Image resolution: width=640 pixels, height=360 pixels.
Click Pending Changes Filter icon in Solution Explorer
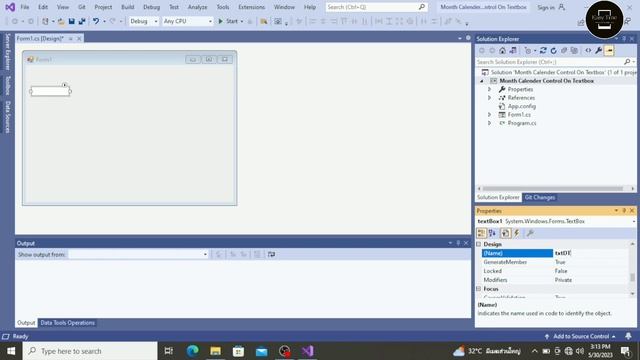[528, 51]
